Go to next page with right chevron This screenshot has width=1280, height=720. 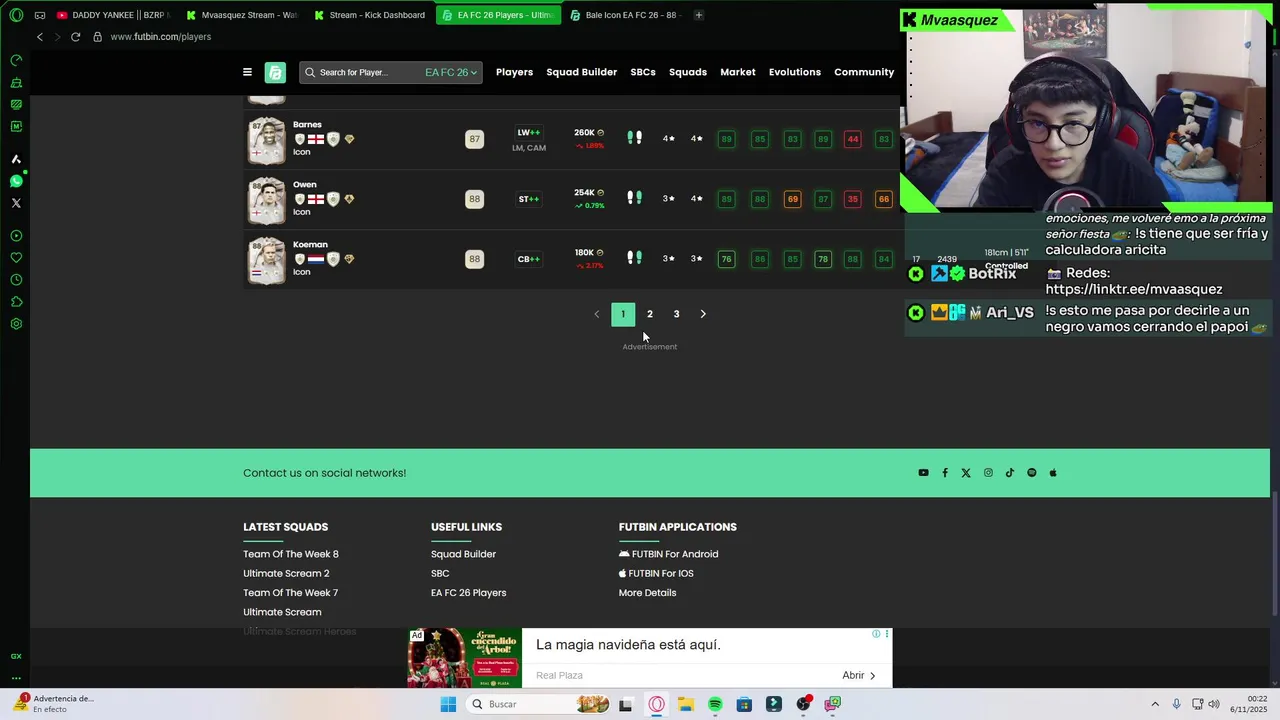[703, 314]
